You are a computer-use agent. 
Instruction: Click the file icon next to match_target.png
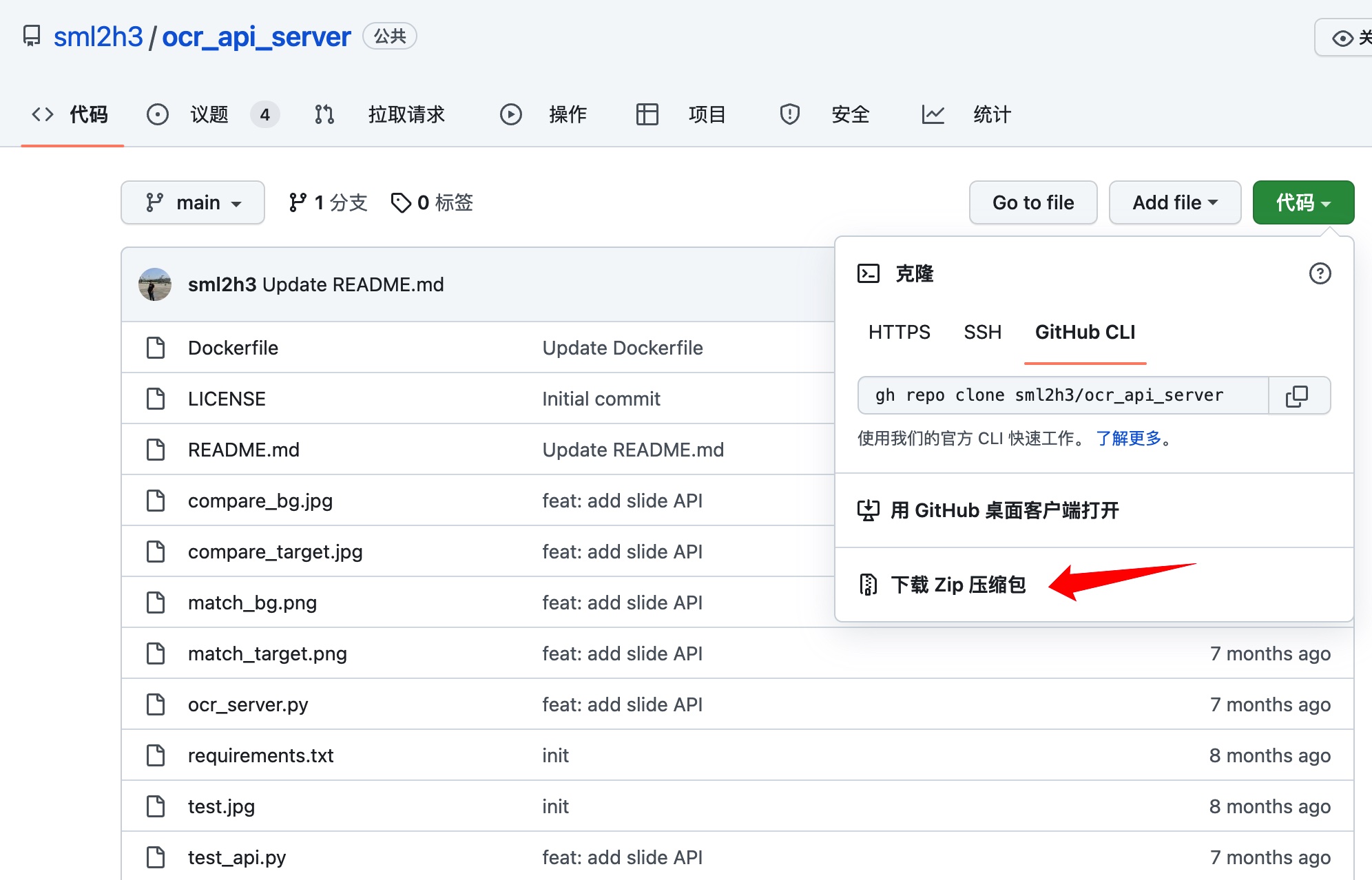pos(156,653)
